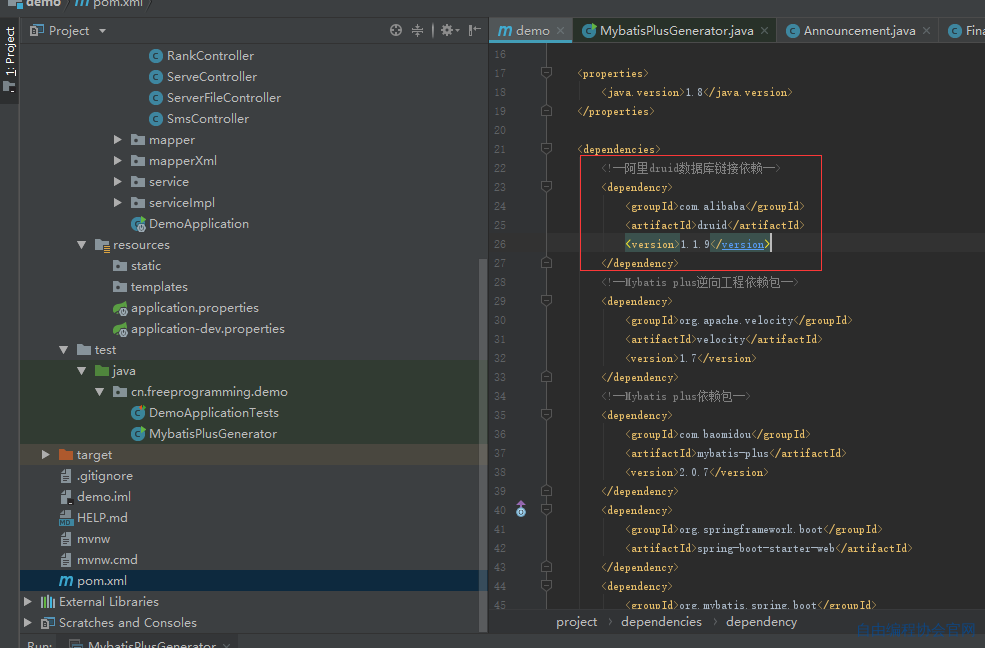
Task: Click the Project panel vertical scrollbar
Action: tap(483, 445)
